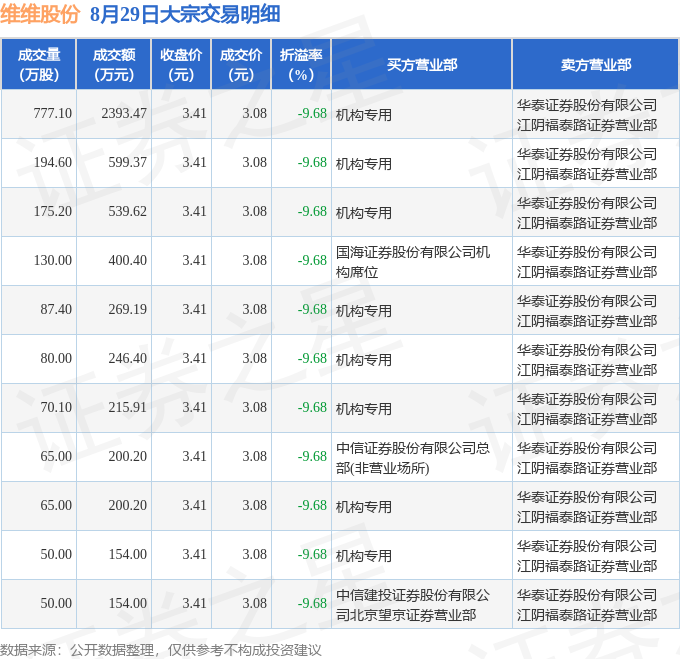Image resolution: width=680 pixels, height=659 pixels.
Task: Click buyer 中信建投证券股份有限公司北京望京证券营业部
Action: click(413, 605)
